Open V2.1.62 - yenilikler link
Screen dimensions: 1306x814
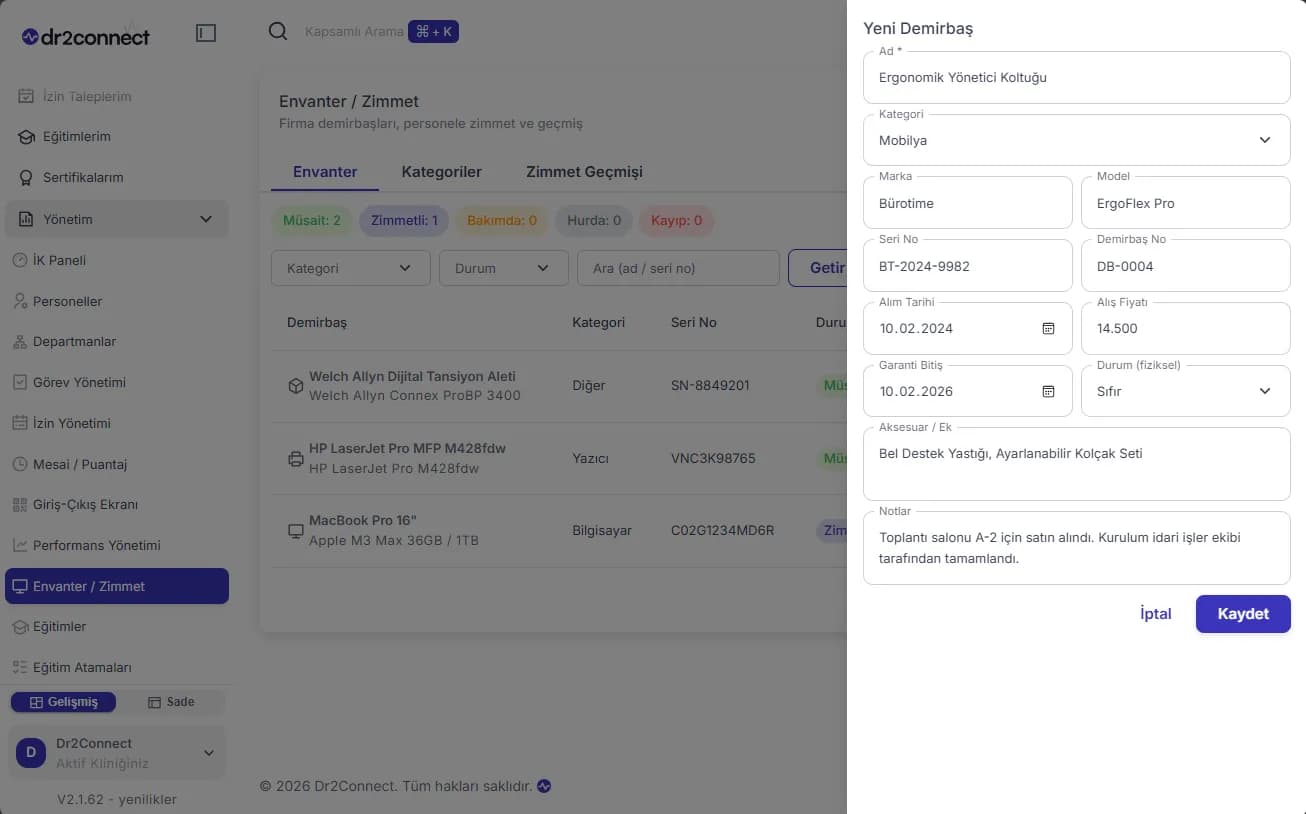(x=117, y=799)
